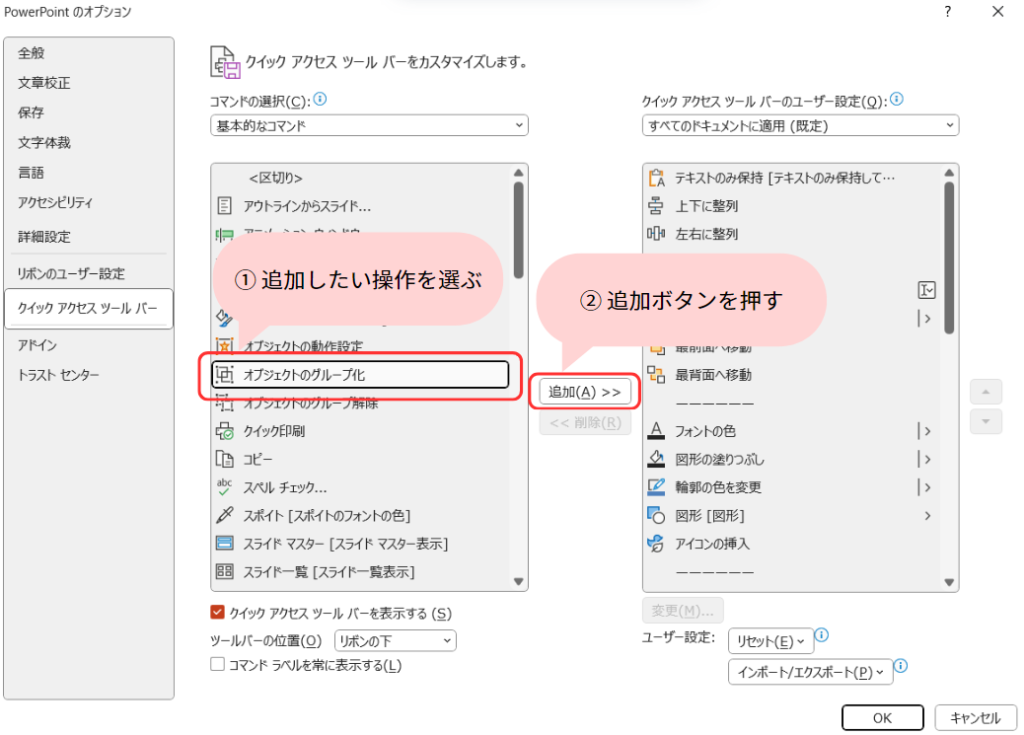
Task: Open the インポート/エクスポート dropdown
Action: (x=810, y=672)
